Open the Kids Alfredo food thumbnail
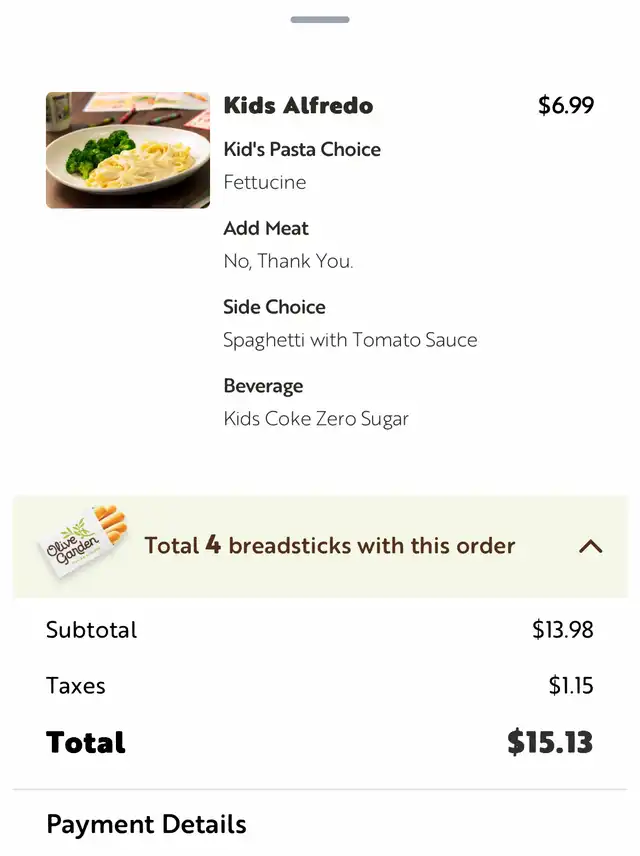 128,150
